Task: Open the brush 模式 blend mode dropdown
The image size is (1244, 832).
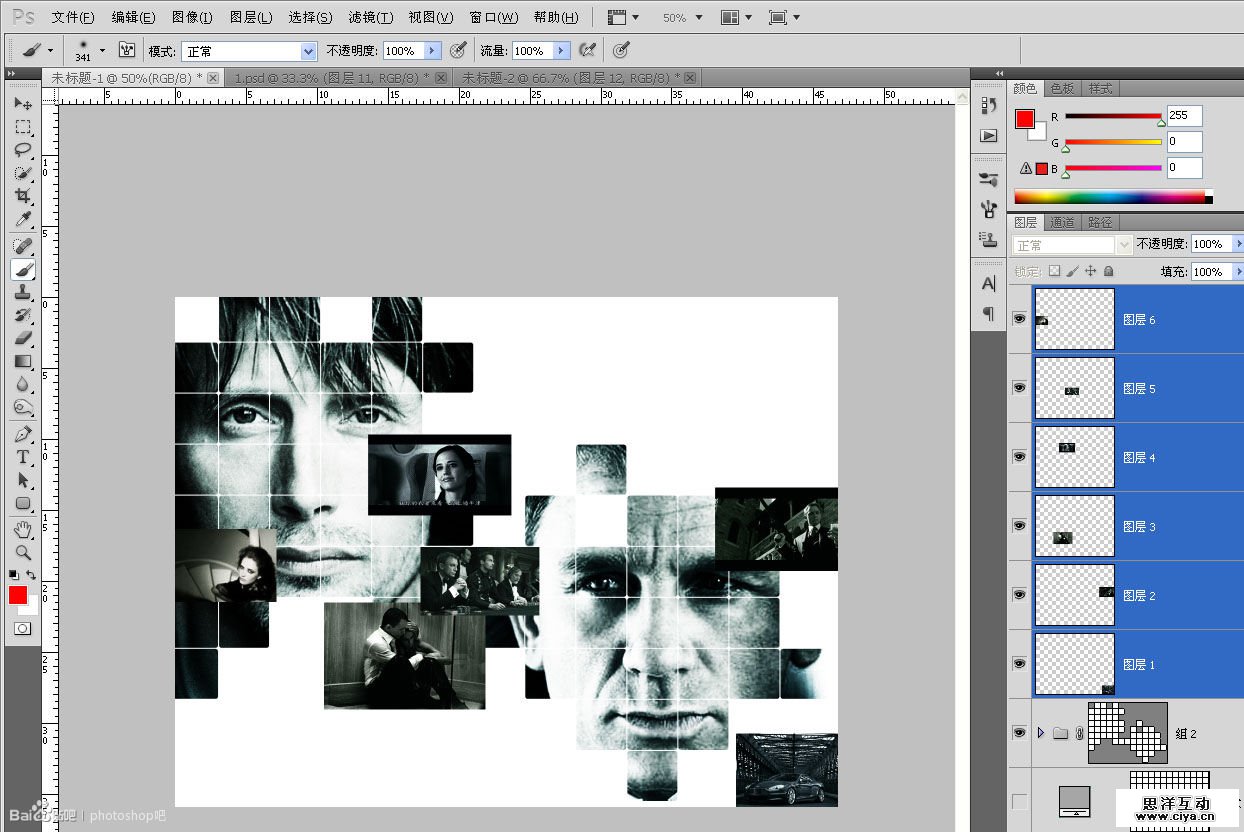Action: [308, 51]
